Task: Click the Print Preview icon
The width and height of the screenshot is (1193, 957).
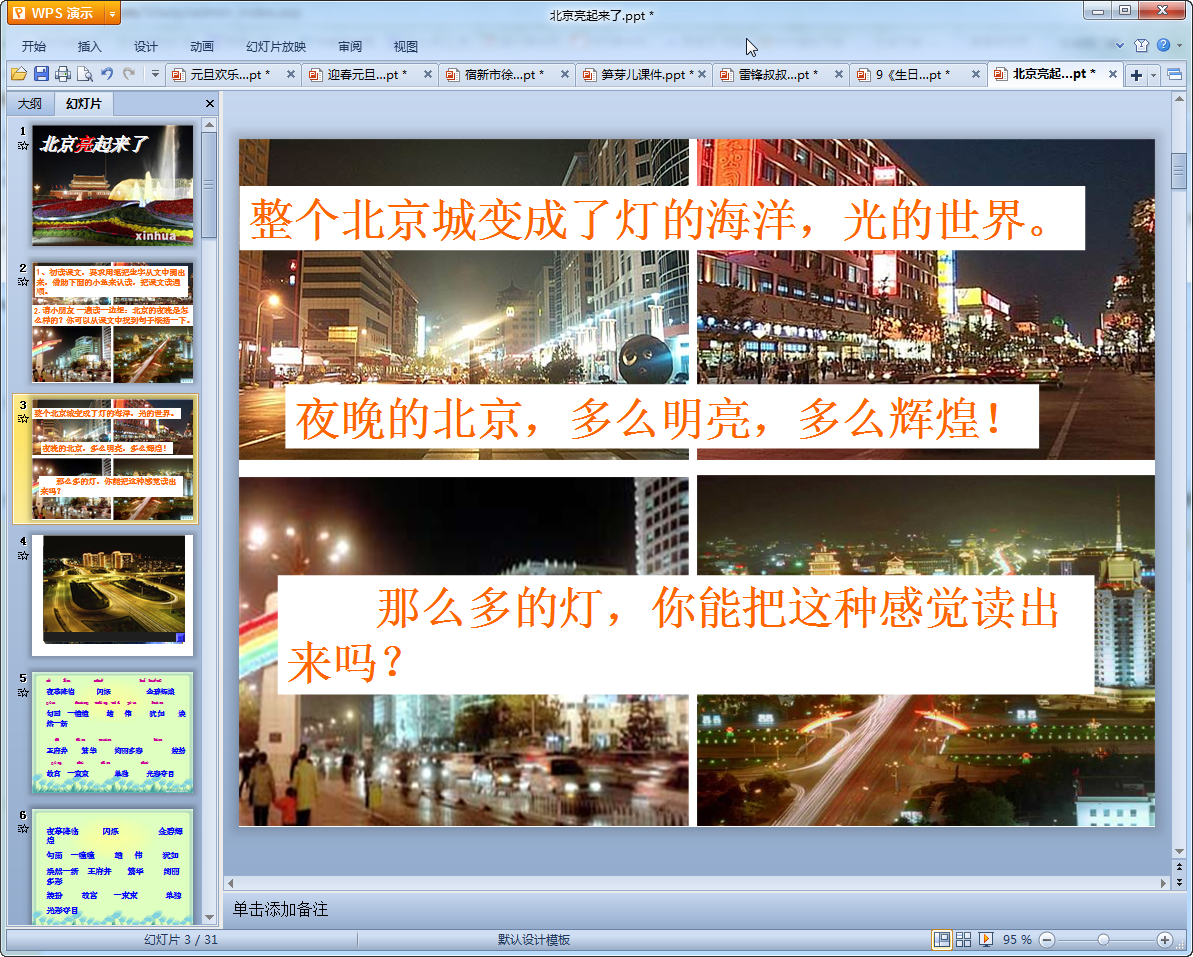Action: pos(85,74)
